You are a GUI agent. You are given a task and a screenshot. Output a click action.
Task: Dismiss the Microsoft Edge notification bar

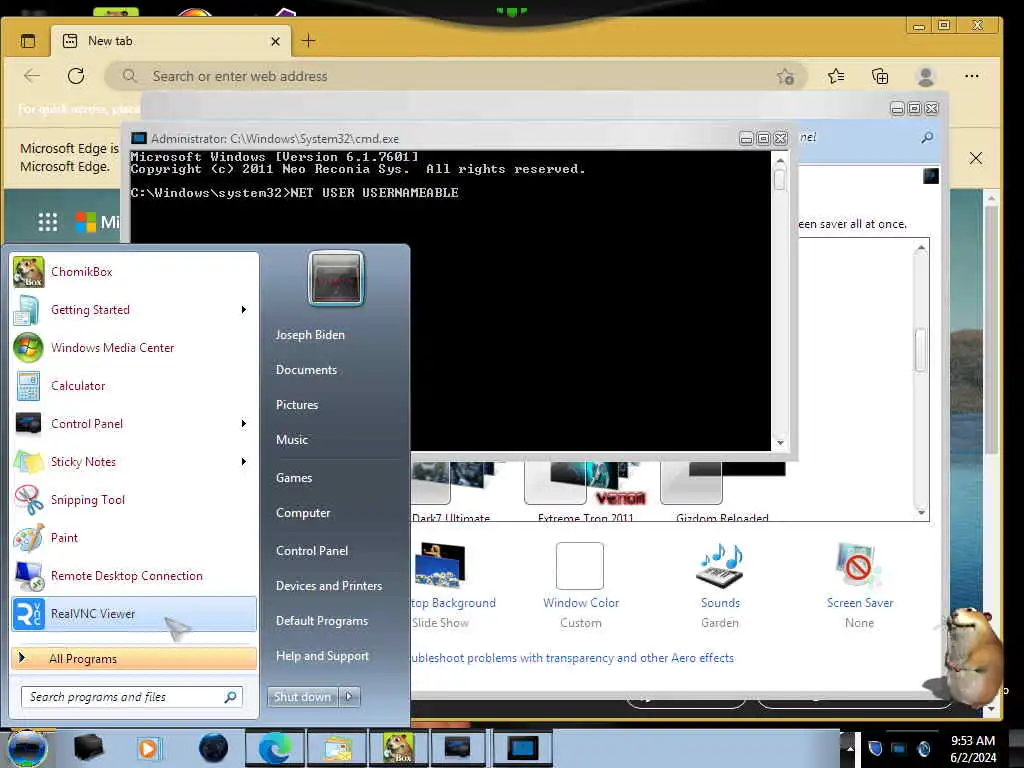[976, 158]
